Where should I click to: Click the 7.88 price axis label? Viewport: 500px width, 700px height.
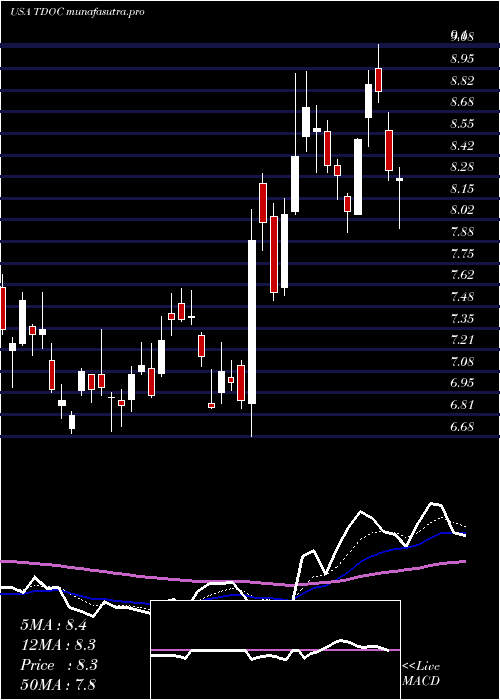point(462,232)
